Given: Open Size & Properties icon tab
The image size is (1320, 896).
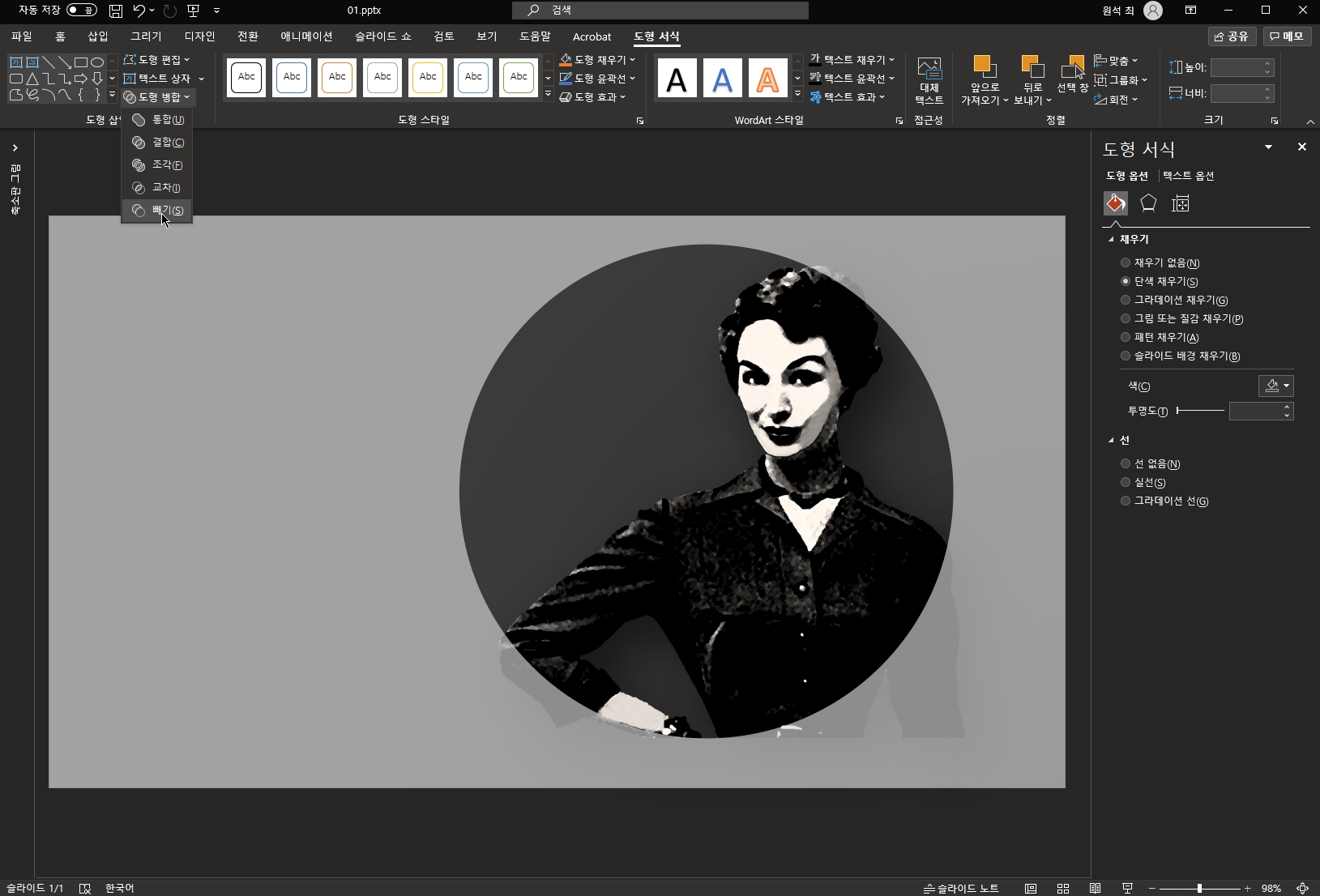Looking at the screenshot, I should (1181, 203).
